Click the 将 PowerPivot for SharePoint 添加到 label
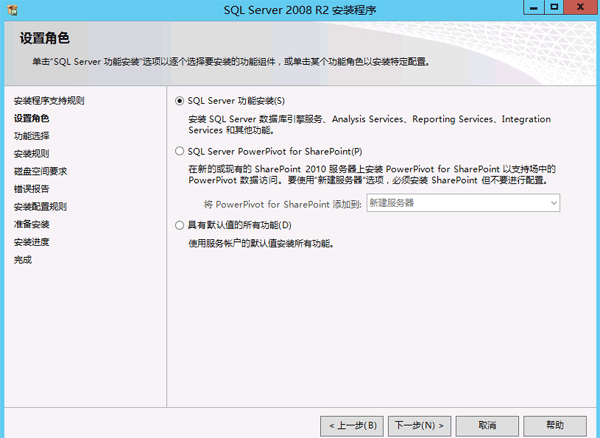The height and width of the screenshot is (438, 600). point(282,205)
